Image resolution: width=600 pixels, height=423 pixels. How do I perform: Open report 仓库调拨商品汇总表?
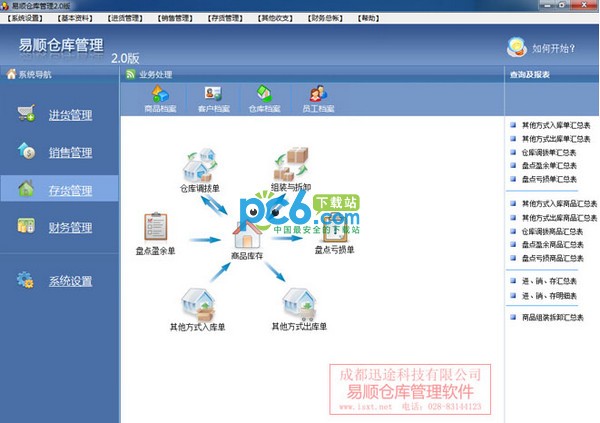(552, 231)
